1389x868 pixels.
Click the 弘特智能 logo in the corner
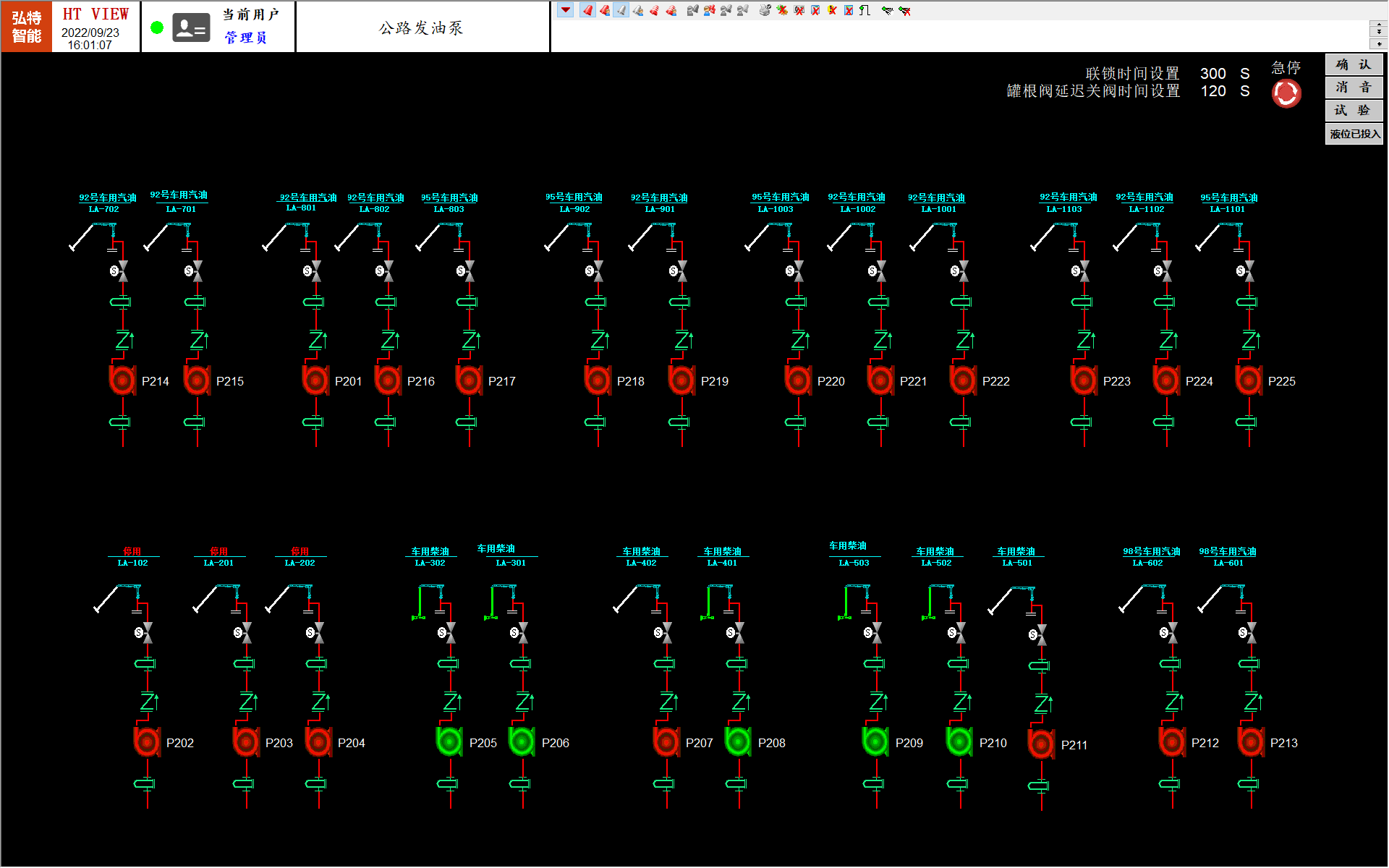point(25,27)
